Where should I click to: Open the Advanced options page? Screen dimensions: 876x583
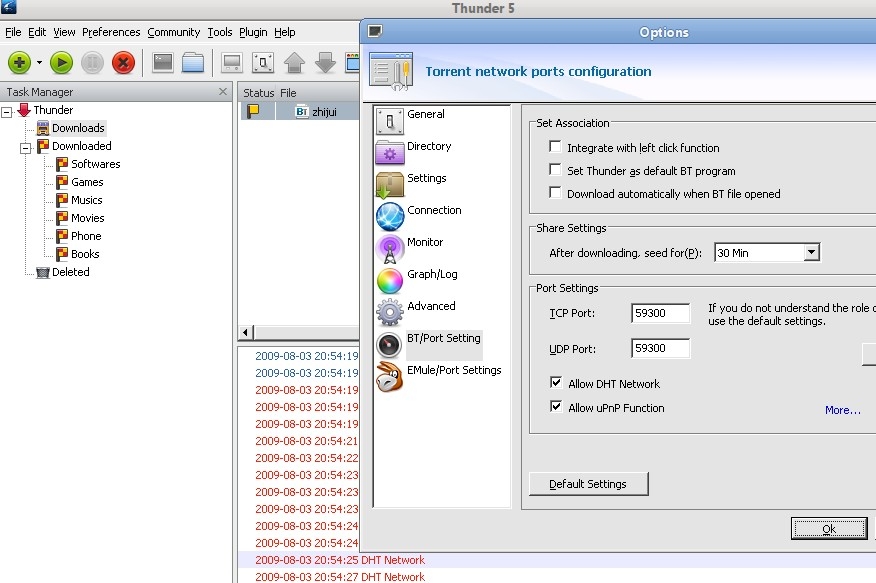tap(431, 306)
